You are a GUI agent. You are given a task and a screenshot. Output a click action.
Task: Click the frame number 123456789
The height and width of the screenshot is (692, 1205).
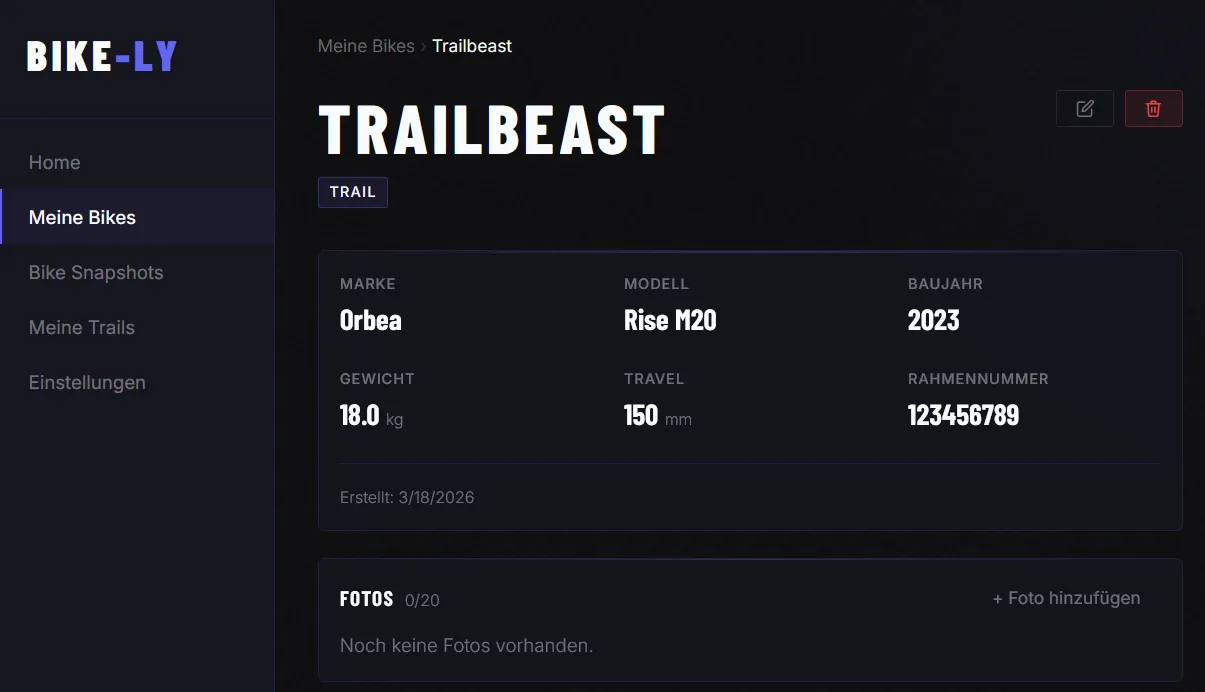tap(963, 416)
